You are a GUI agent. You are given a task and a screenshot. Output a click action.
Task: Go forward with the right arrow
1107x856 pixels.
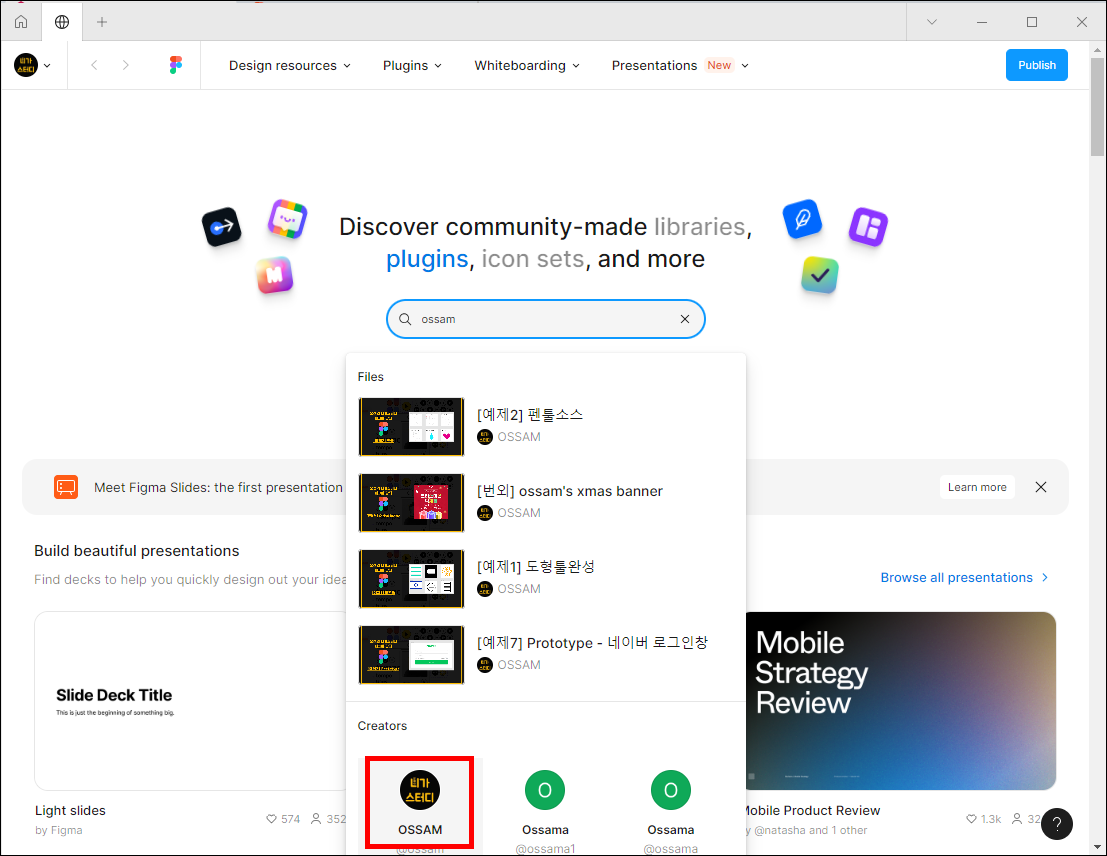click(x=126, y=65)
